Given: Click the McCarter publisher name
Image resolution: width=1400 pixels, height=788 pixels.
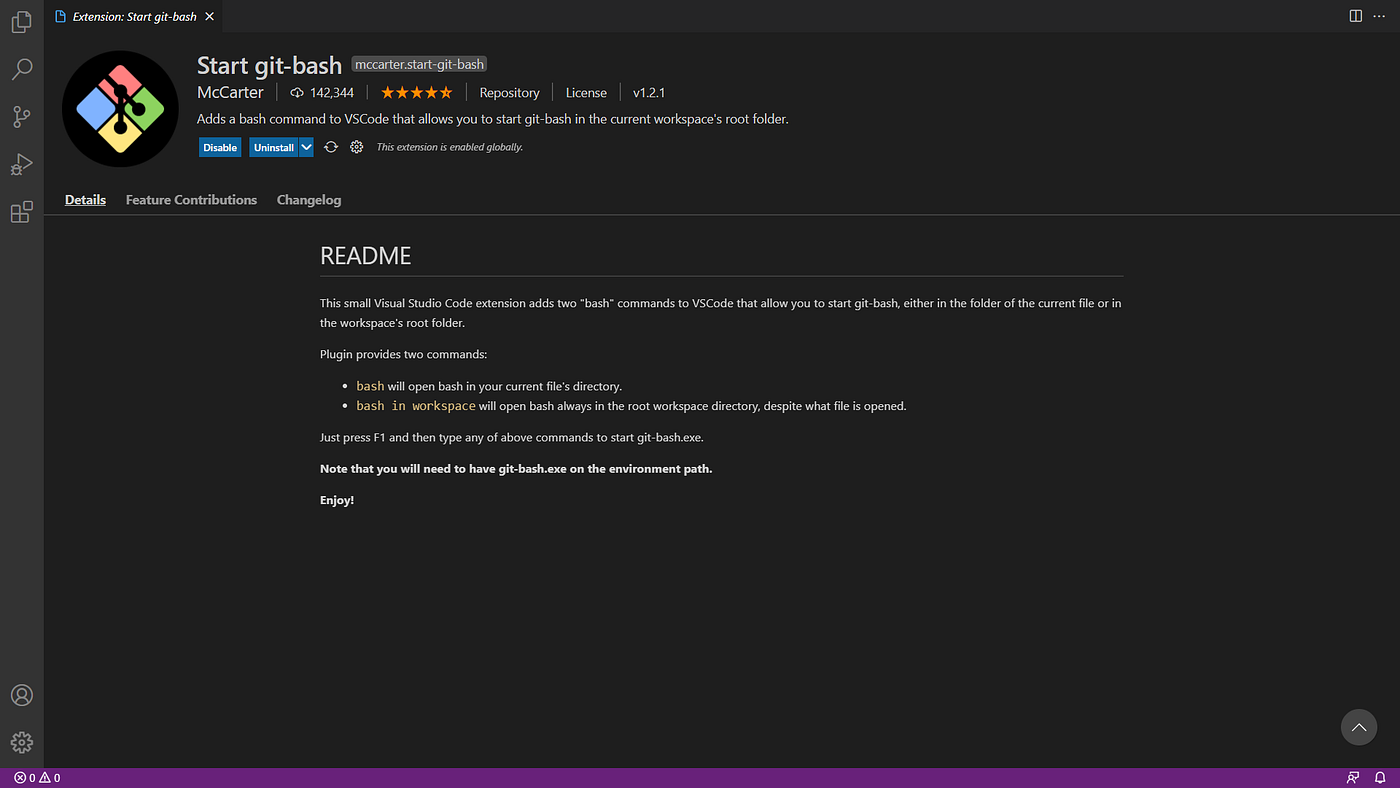Looking at the screenshot, I should [230, 92].
